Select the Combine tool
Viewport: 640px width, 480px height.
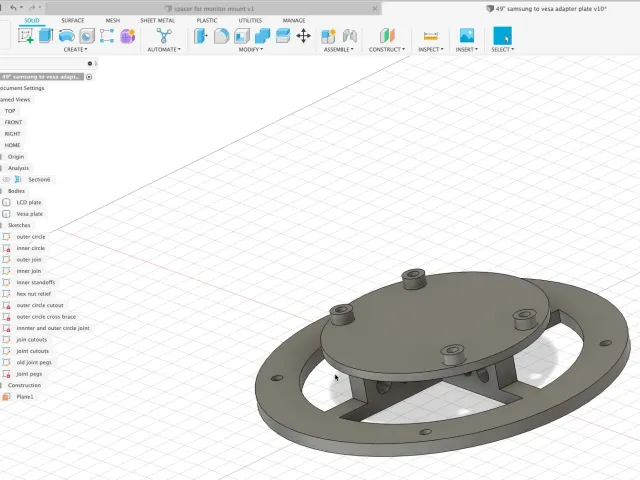(262, 36)
